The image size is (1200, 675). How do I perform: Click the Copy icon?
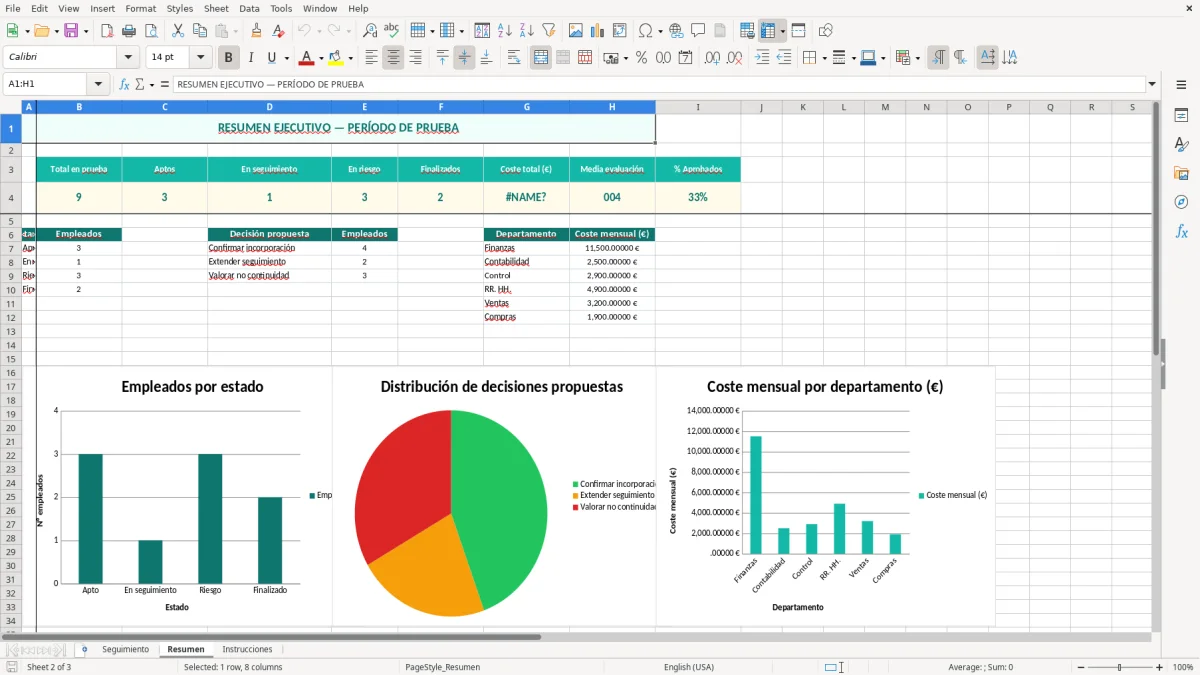pyautogui.click(x=200, y=31)
